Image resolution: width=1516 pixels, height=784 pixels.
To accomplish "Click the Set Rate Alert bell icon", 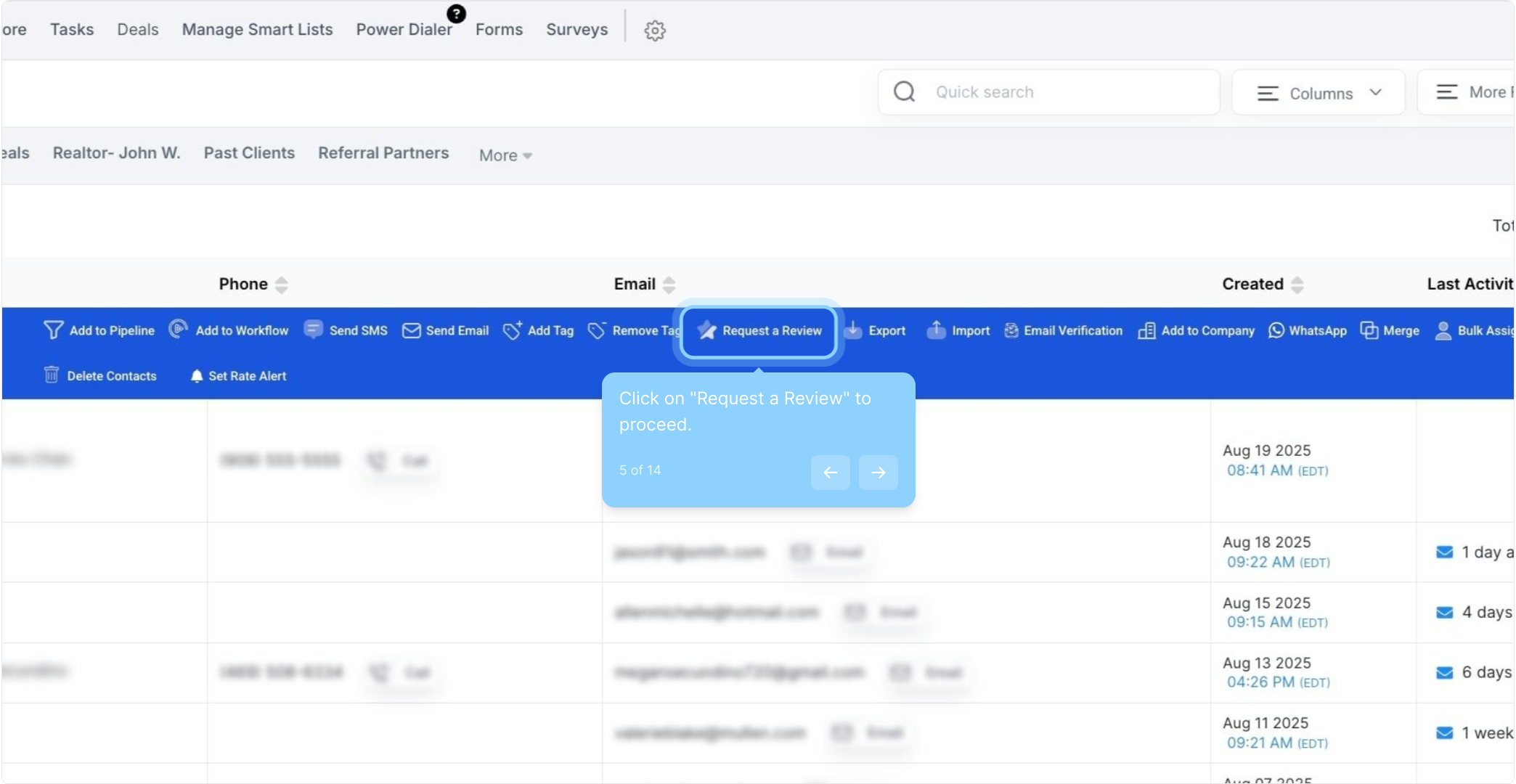I will tap(196, 375).
